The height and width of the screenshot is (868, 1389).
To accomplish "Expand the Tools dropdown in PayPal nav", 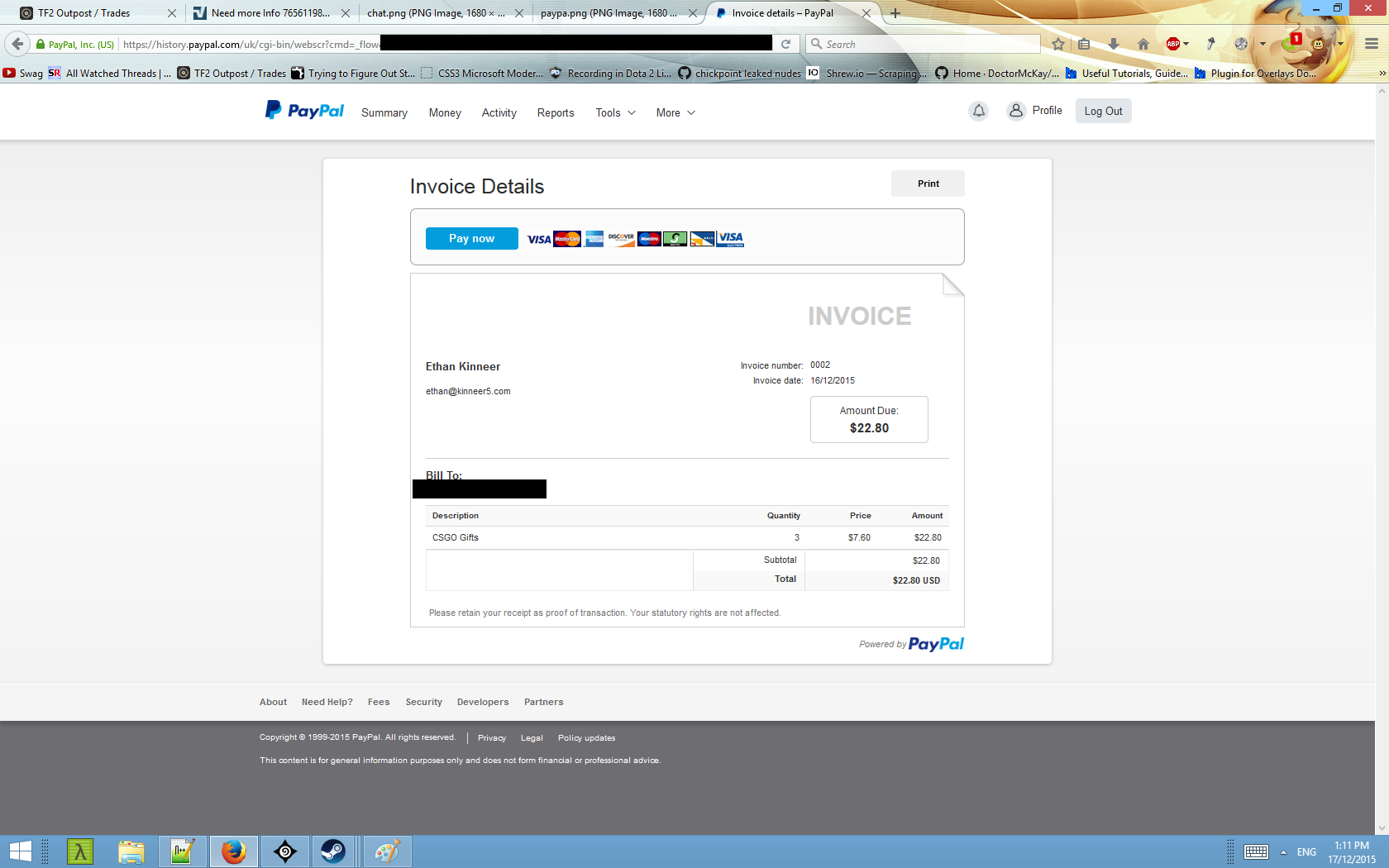I will point(615,113).
